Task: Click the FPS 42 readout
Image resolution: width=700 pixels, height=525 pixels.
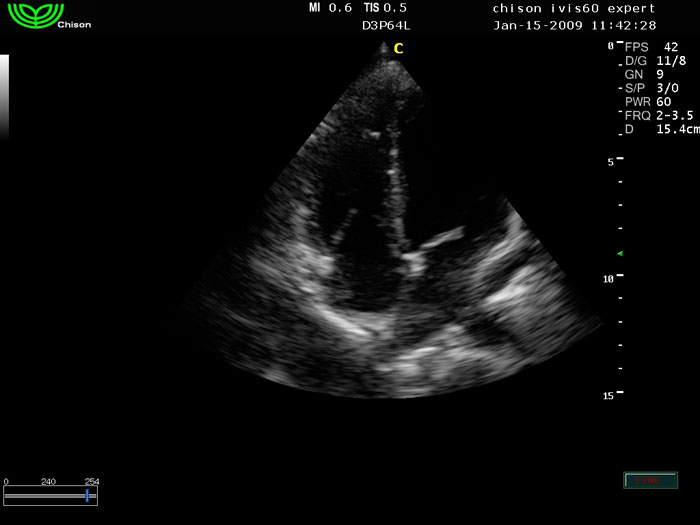Action: (x=652, y=46)
